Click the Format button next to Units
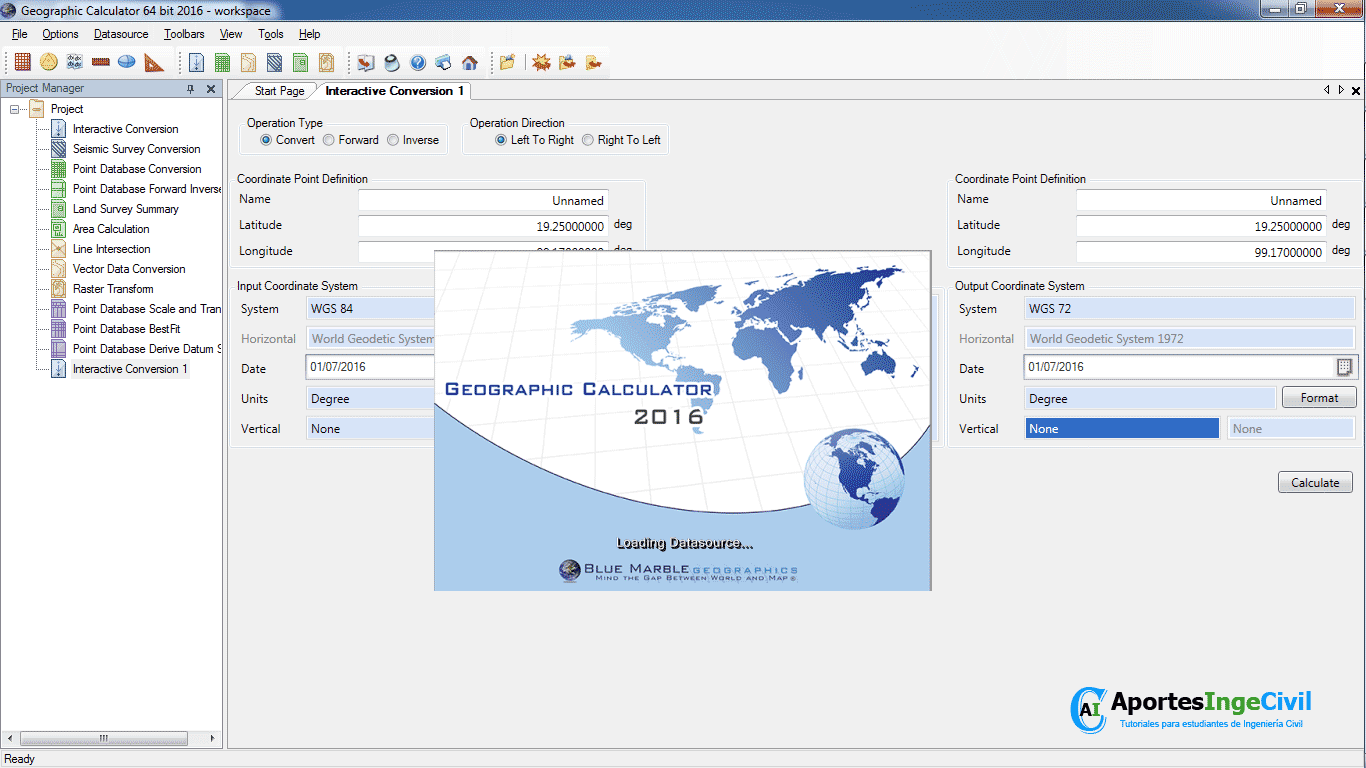Image resolution: width=1366 pixels, height=768 pixels. 1319,398
